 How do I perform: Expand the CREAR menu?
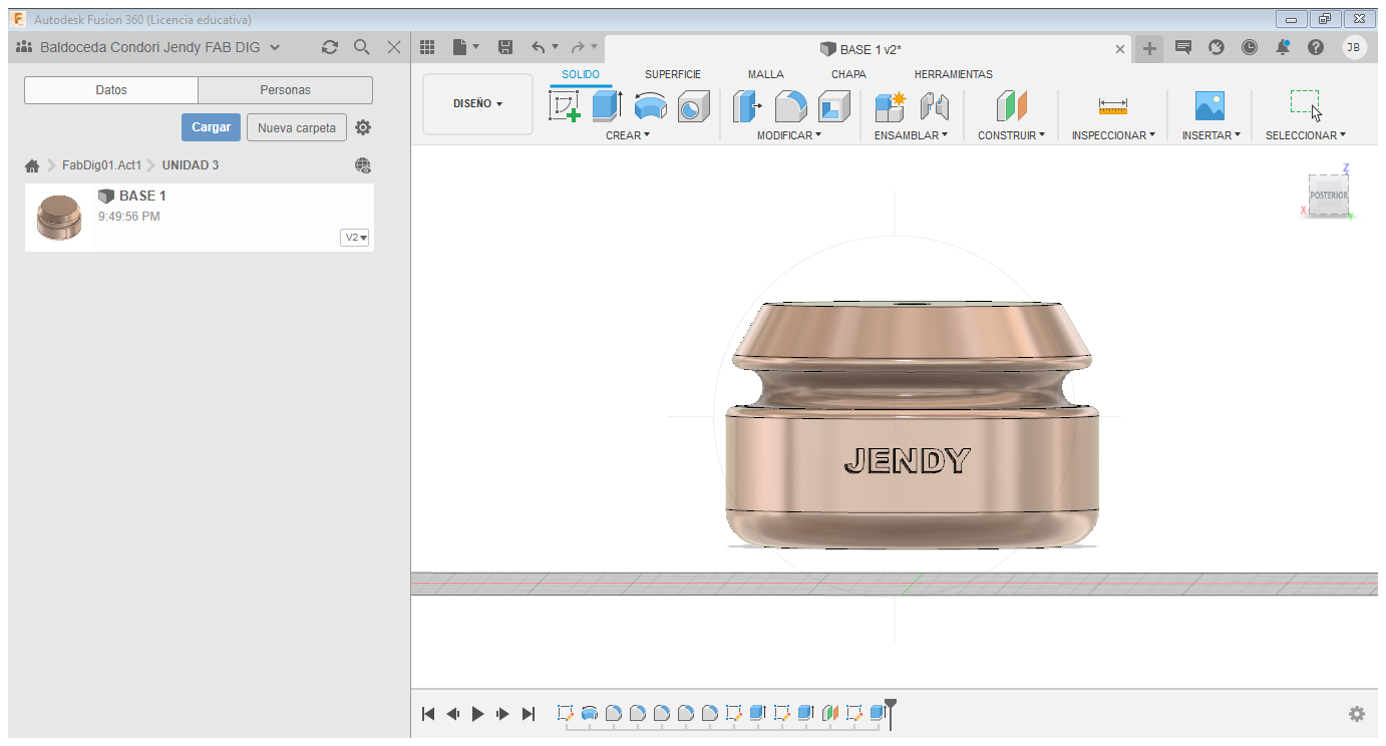pos(628,135)
